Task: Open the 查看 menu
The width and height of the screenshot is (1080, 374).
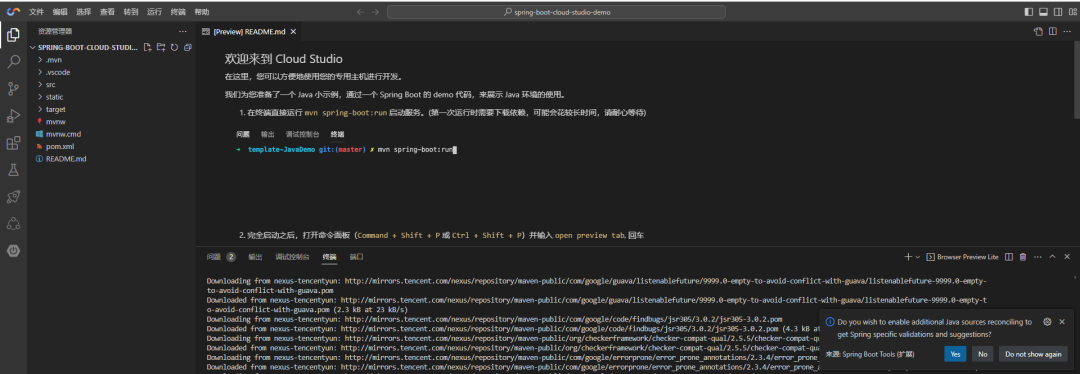Action: click(x=107, y=12)
